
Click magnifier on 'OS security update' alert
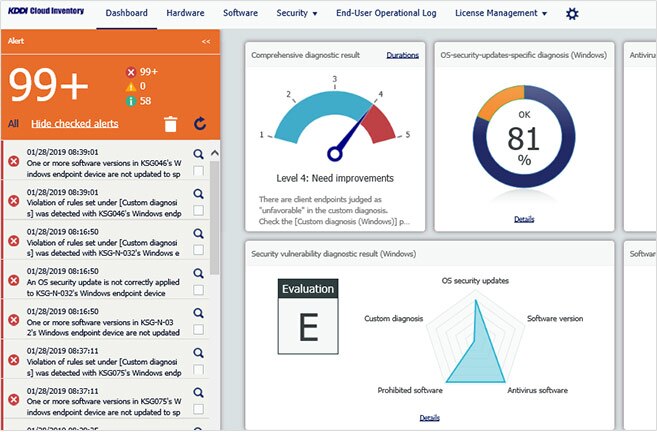[198, 274]
